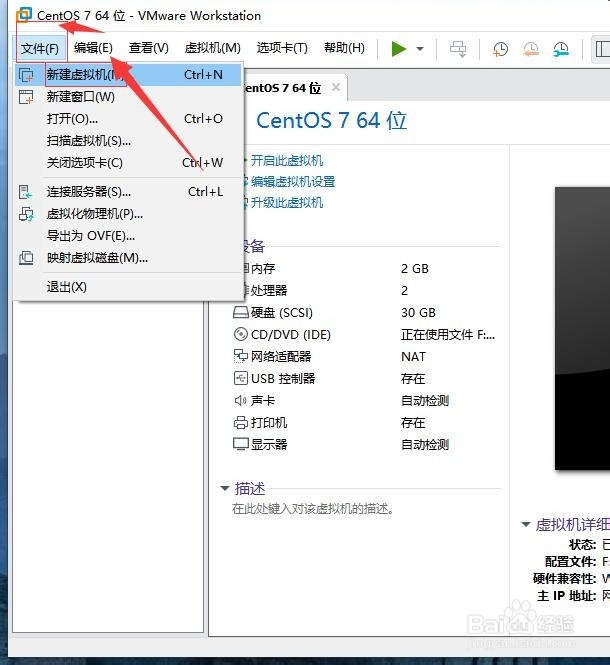This screenshot has width=610, height=665.
Task: Open the 编辑(E) menu
Action: click(x=93, y=48)
